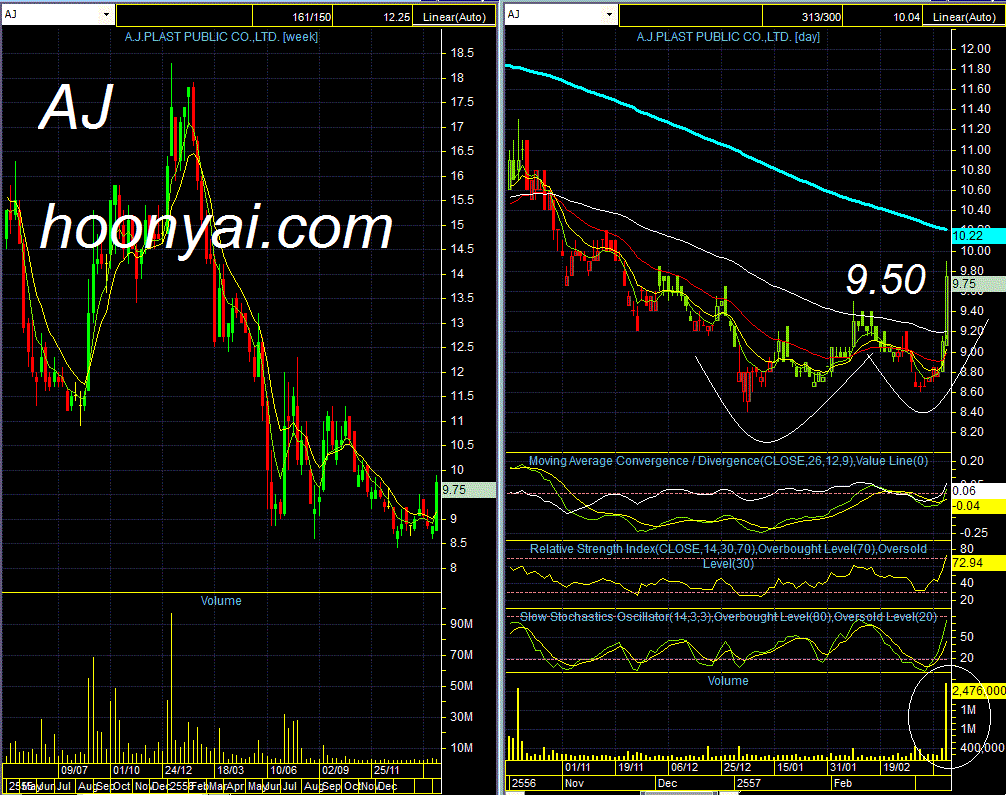Screen dimensions: 1006x795
Task: Open the symbol dropdown arrow in daily chart
Action: 610,15
